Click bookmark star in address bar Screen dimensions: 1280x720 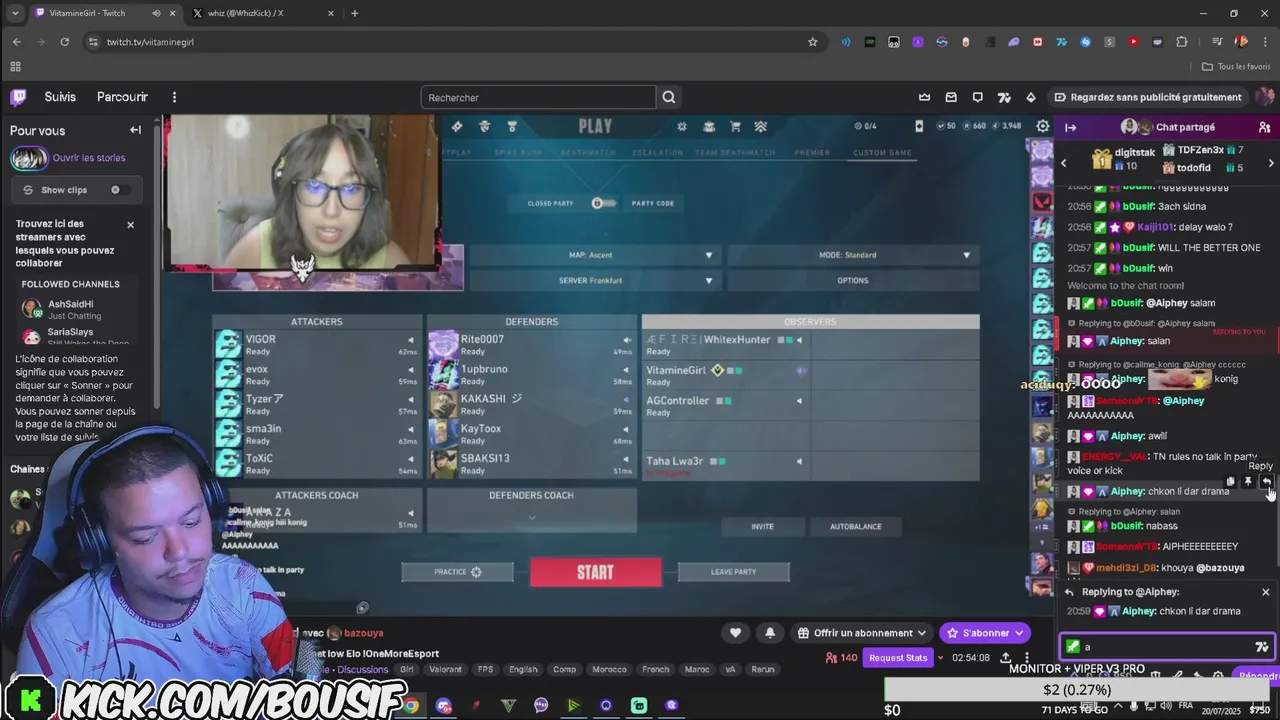(x=813, y=42)
